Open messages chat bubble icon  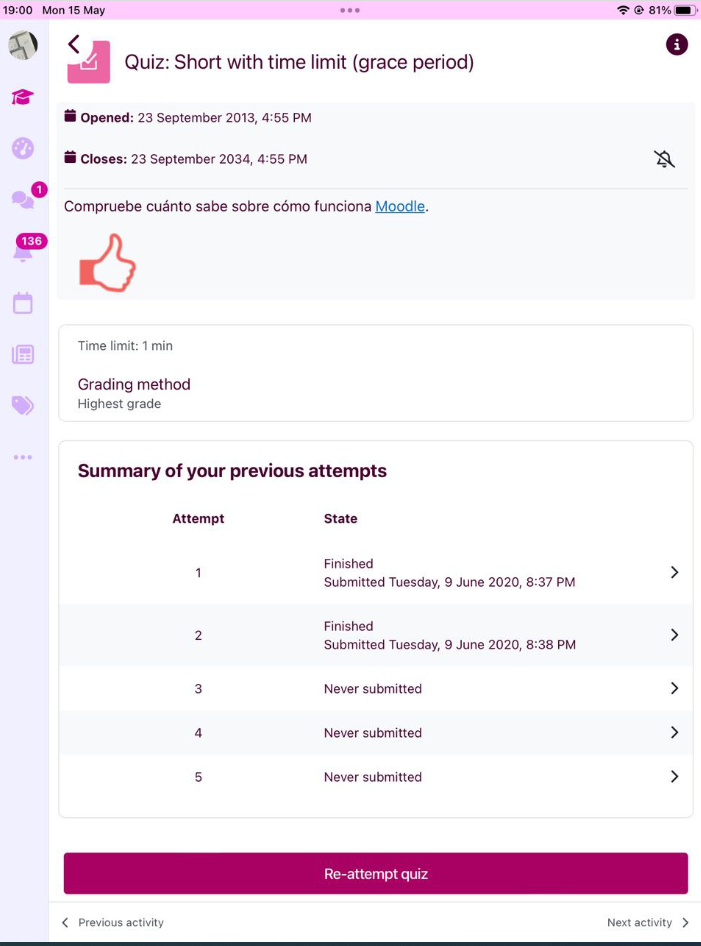click(22, 199)
